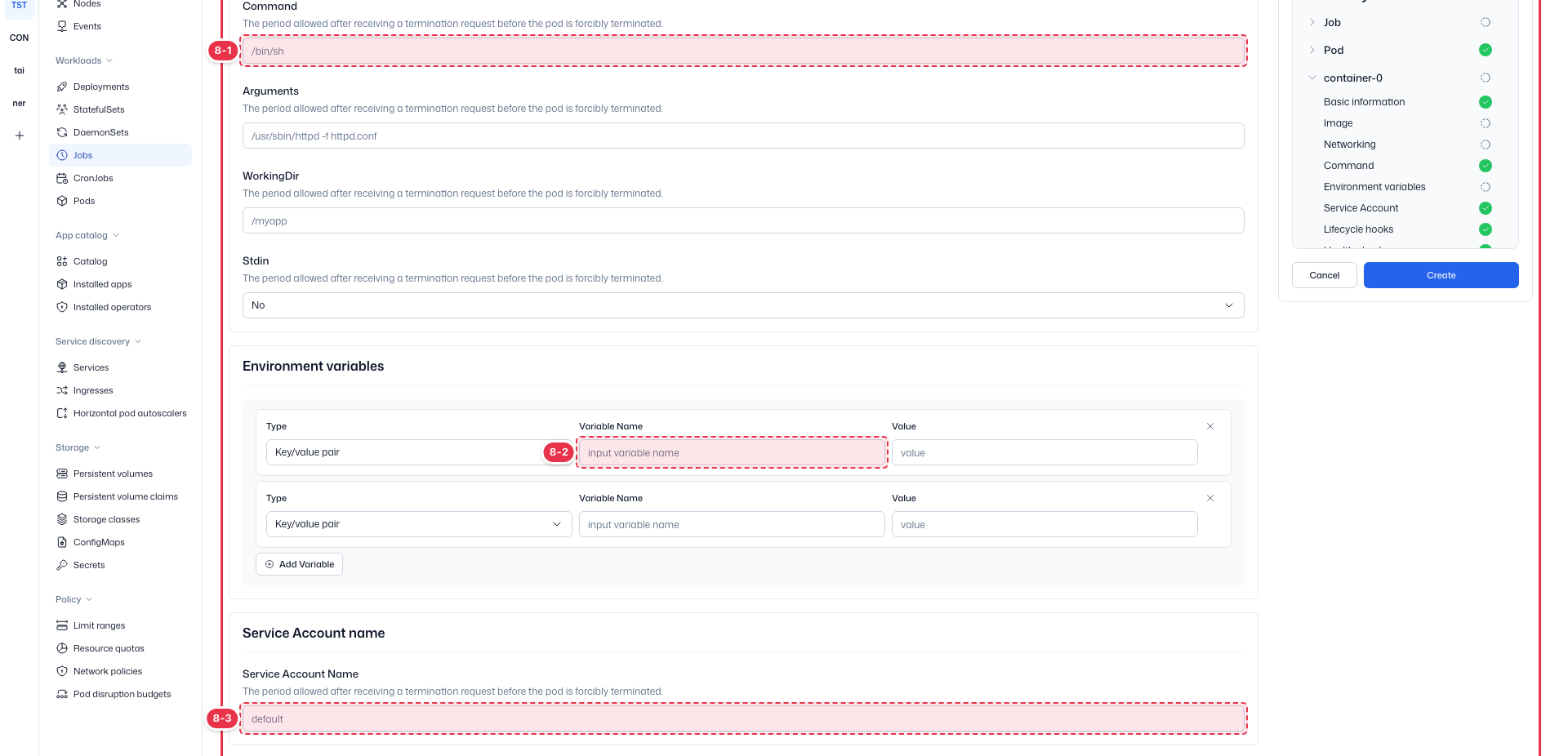Viewport: 1568px width, 756px height.
Task: Expand the Job item in outline
Action: point(1312,23)
